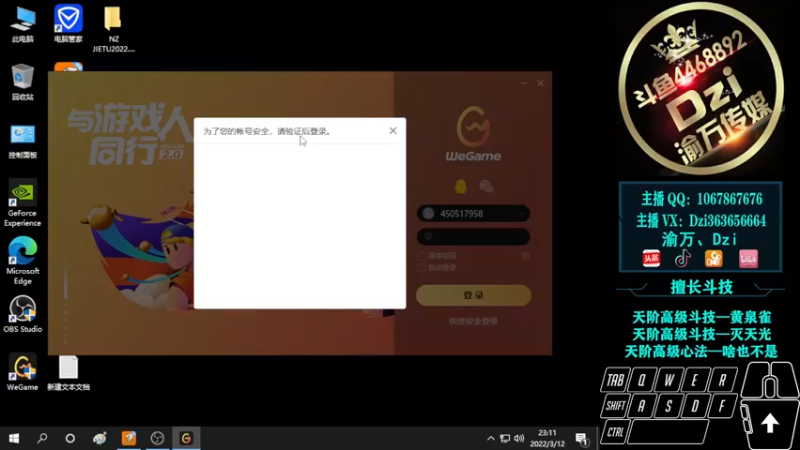Close the account security verification dialog
Viewport: 800px width, 450px height.
tap(393, 131)
